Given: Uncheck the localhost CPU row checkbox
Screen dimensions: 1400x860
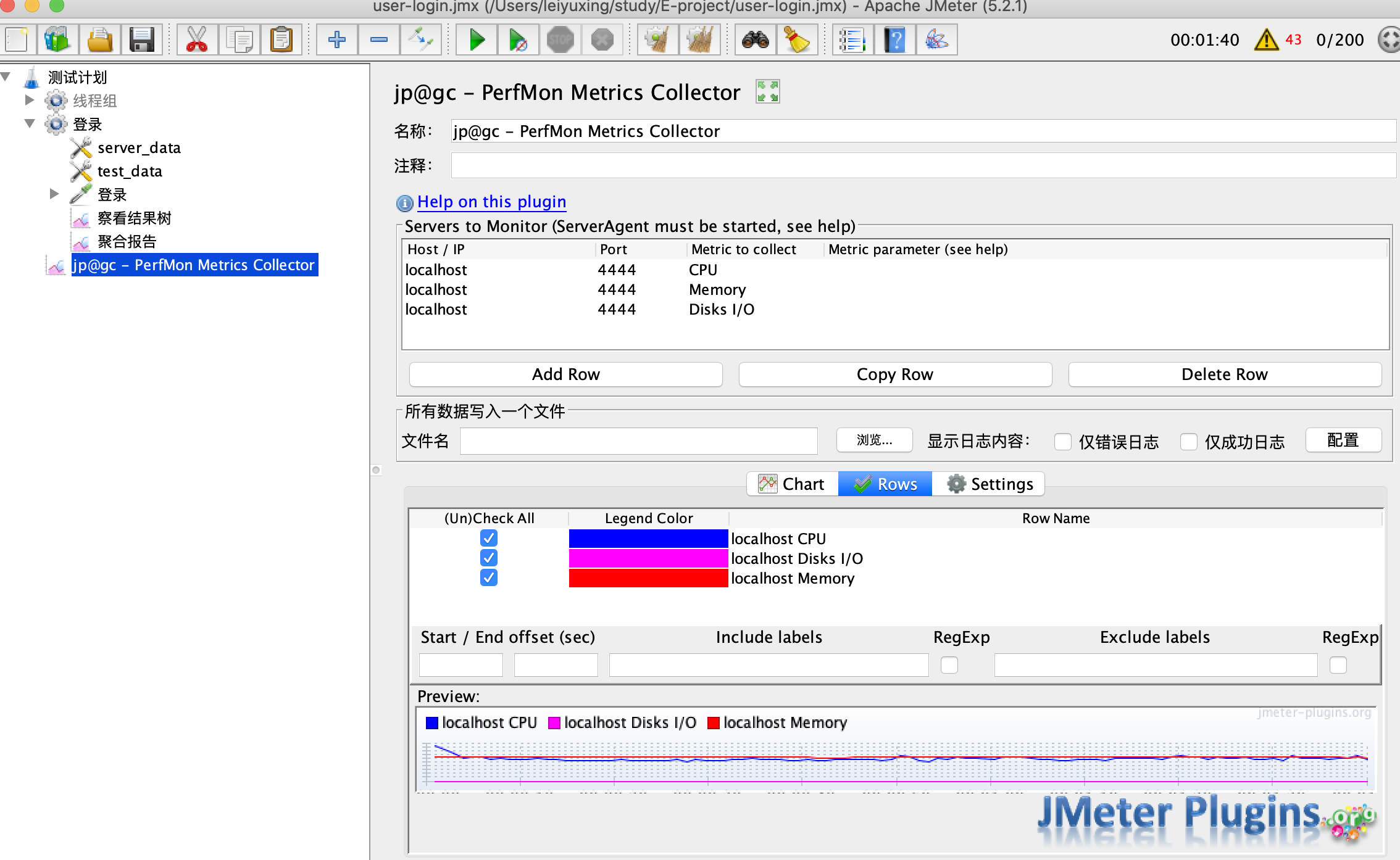Looking at the screenshot, I should tap(488, 539).
